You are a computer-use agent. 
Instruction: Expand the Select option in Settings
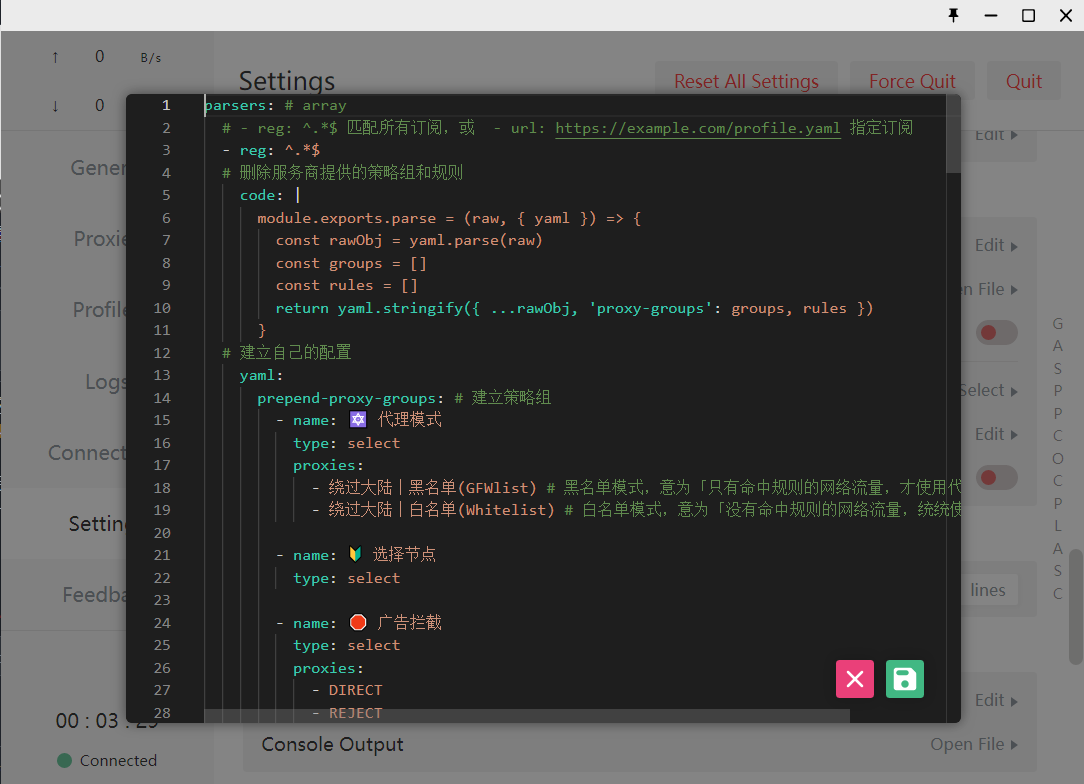click(x=989, y=391)
